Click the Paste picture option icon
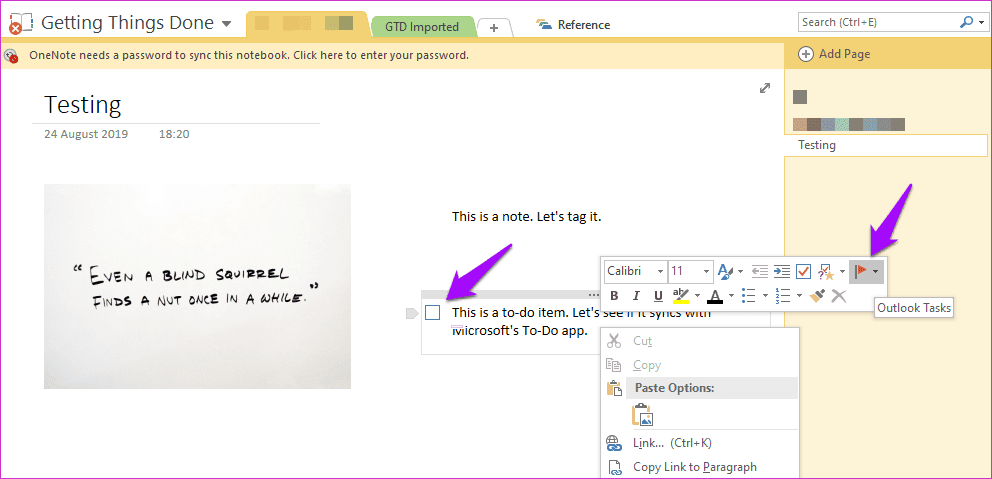This screenshot has width=992, height=479. tap(642, 414)
